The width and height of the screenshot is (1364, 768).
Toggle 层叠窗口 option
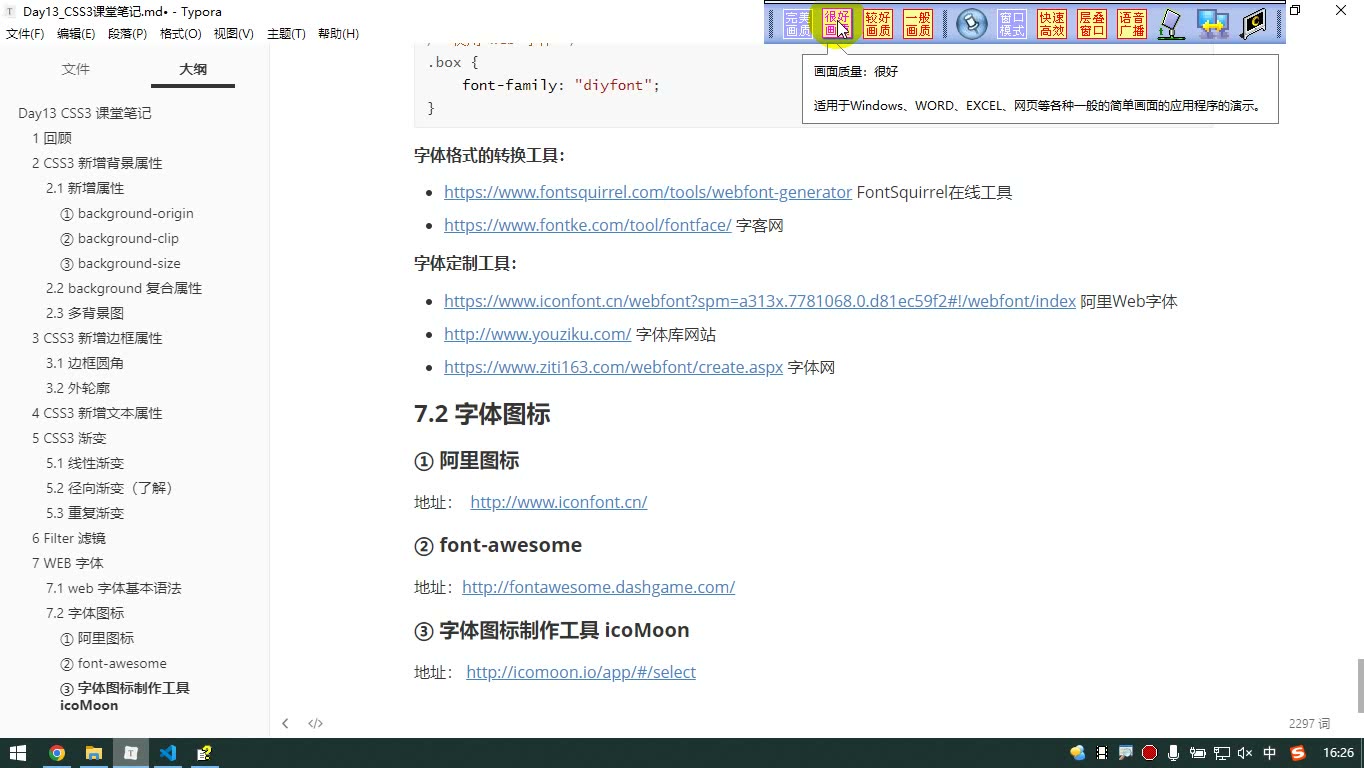pos(1092,24)
